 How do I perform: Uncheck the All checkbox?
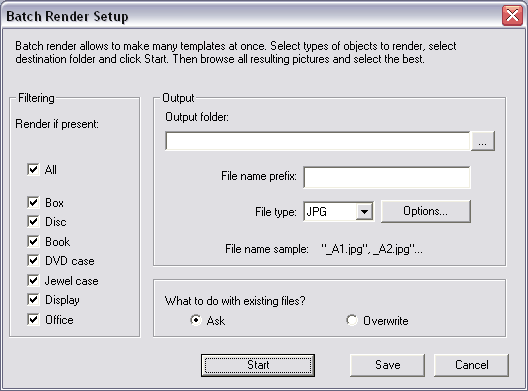(x=33, y=169)
